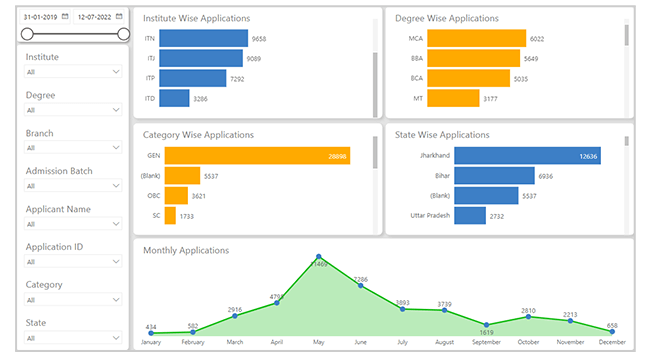
Task: Edit the start date field 31-01-2019
Action: (45, 17)
